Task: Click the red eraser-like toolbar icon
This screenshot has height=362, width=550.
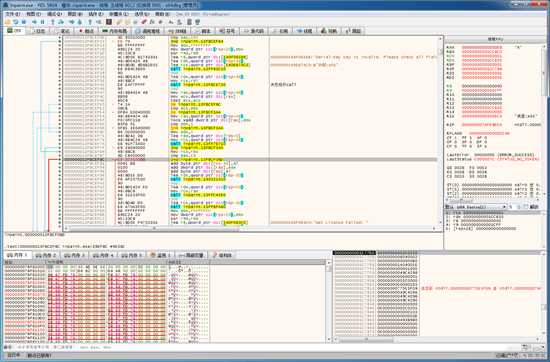Action: pyautogui.click(x=144, y=22)
